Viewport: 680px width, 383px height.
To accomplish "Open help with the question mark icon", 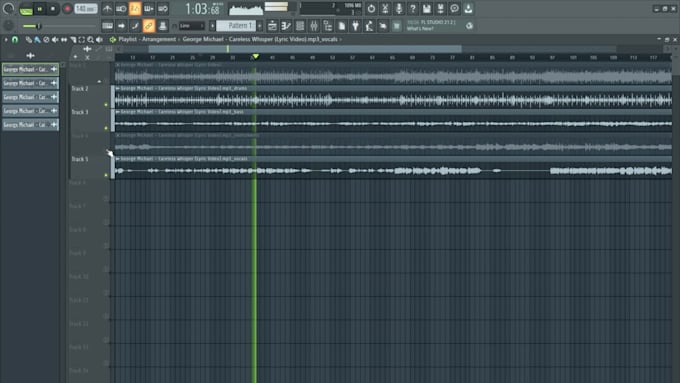I will (413, 9).
